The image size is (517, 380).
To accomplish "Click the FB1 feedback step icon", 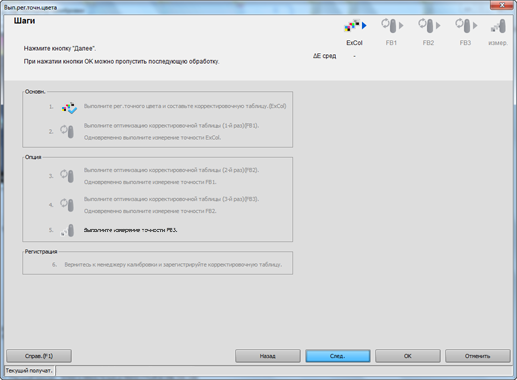I will 392,26.
